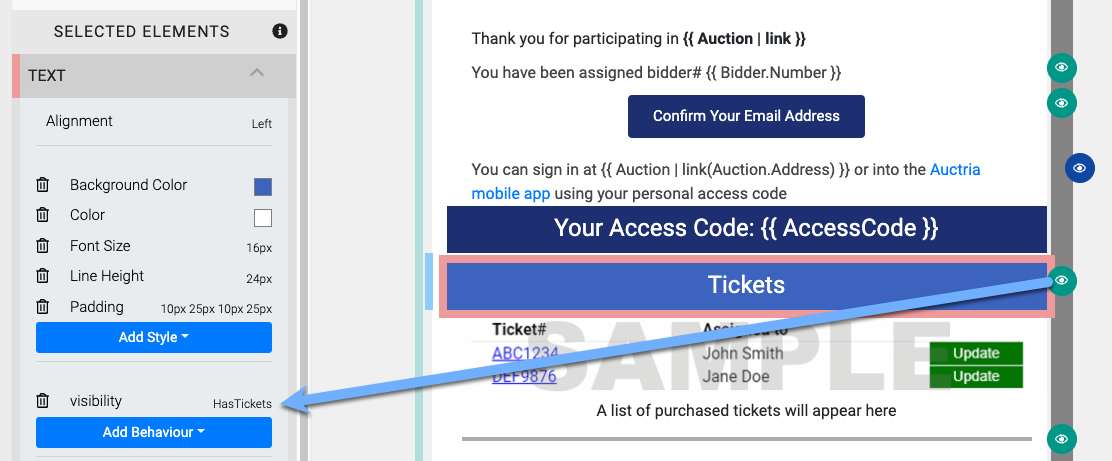Toggle visibility eye beside Tickets header

click(x=1062, y=282)
